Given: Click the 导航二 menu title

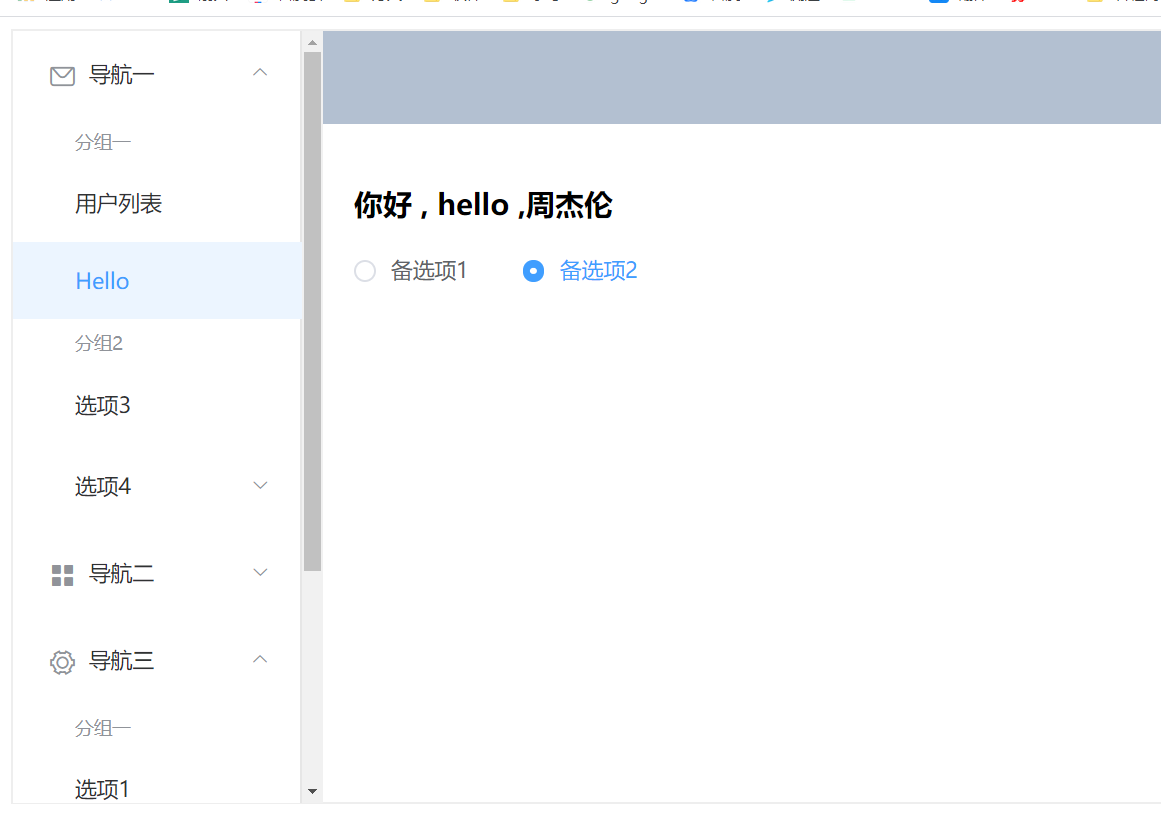Looking at the screenshot, I should click(x=121, y=574).
